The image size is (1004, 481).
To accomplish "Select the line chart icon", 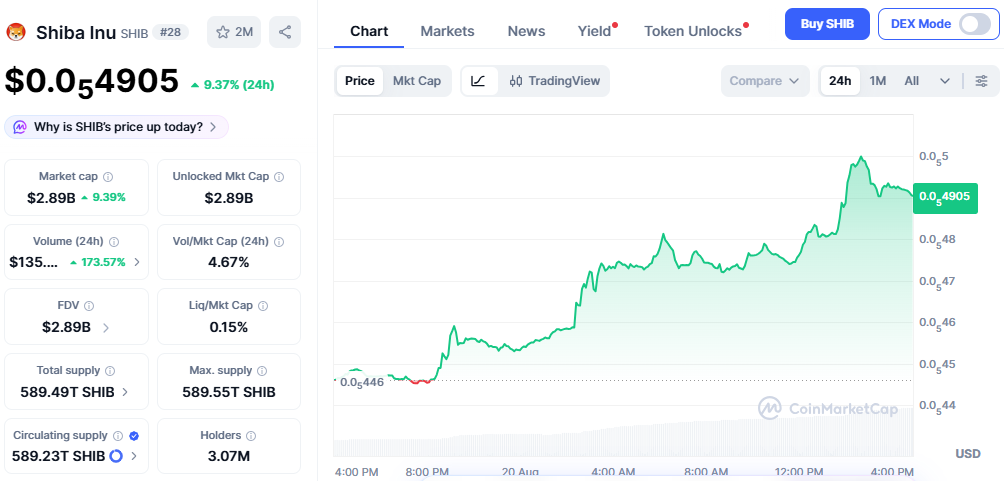I will [x=479, y=81].
